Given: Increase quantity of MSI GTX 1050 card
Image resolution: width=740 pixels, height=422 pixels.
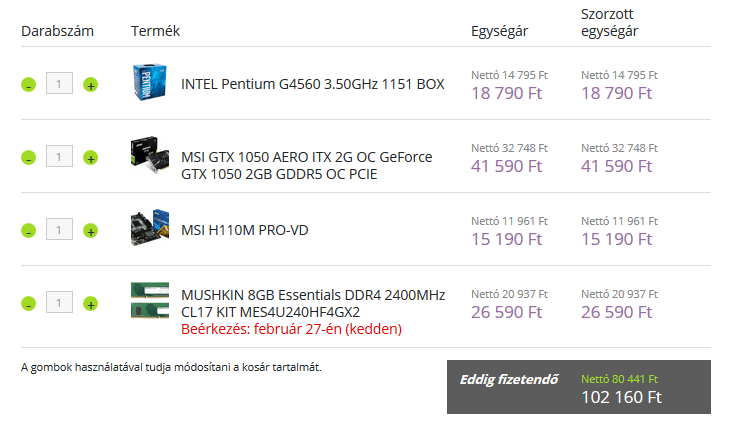Looking at the screenshot, I should [x=91, y=157].
